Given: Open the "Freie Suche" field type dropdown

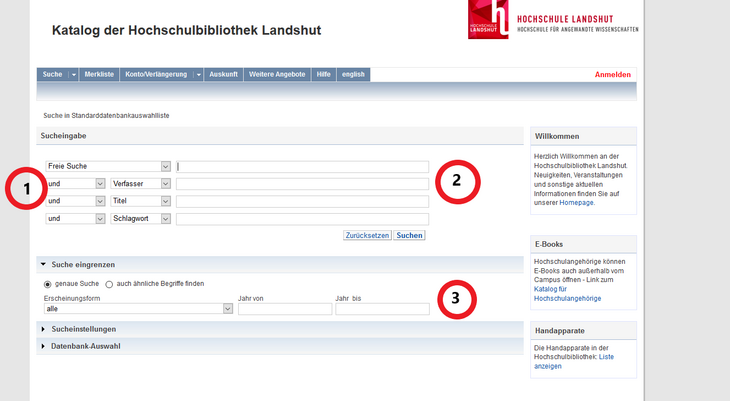Looking at the screenshot, I should click(x=108, y=167).
